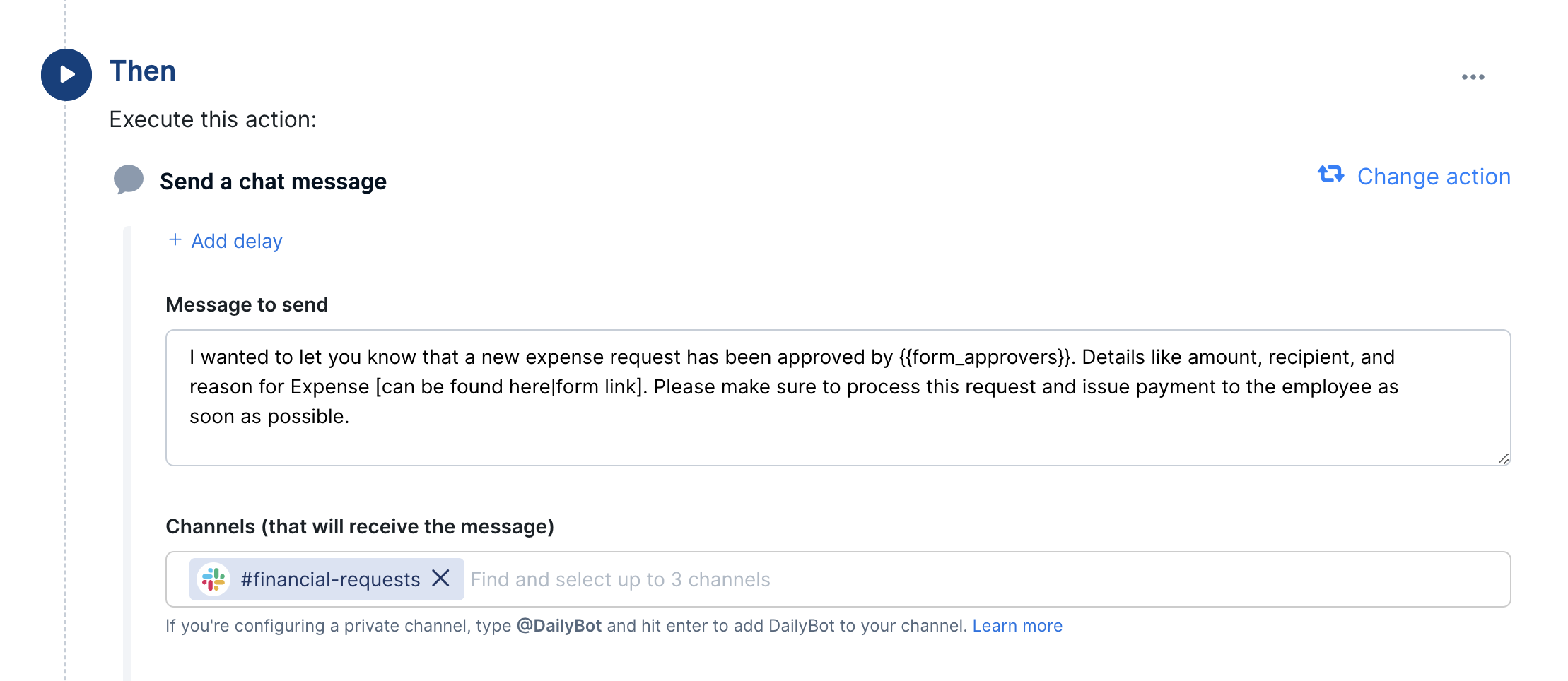Click the Send a chat message title

pyautogui.click(x=274, y=182)
